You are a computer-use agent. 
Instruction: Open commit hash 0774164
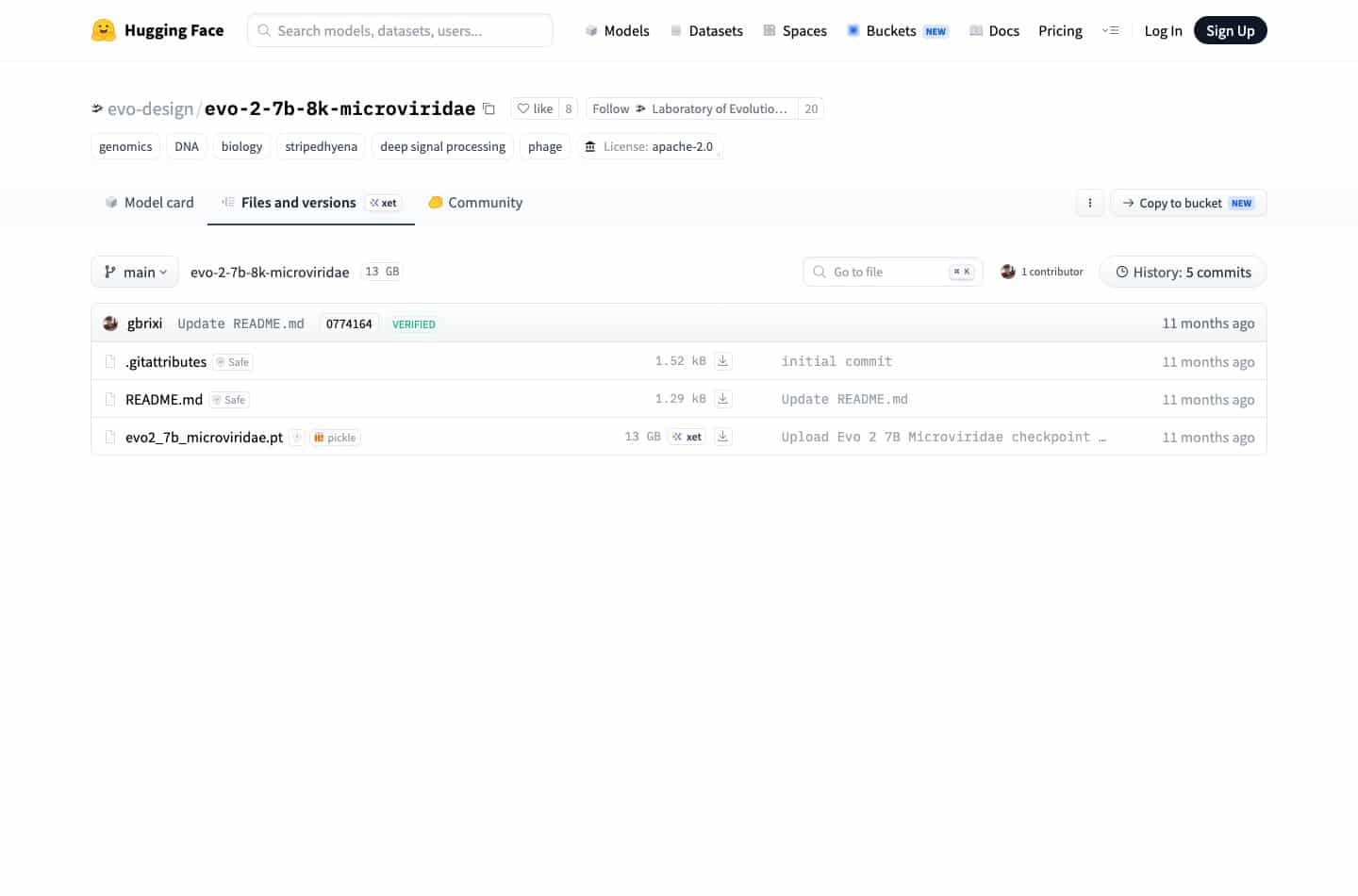(x=349, y=324)
